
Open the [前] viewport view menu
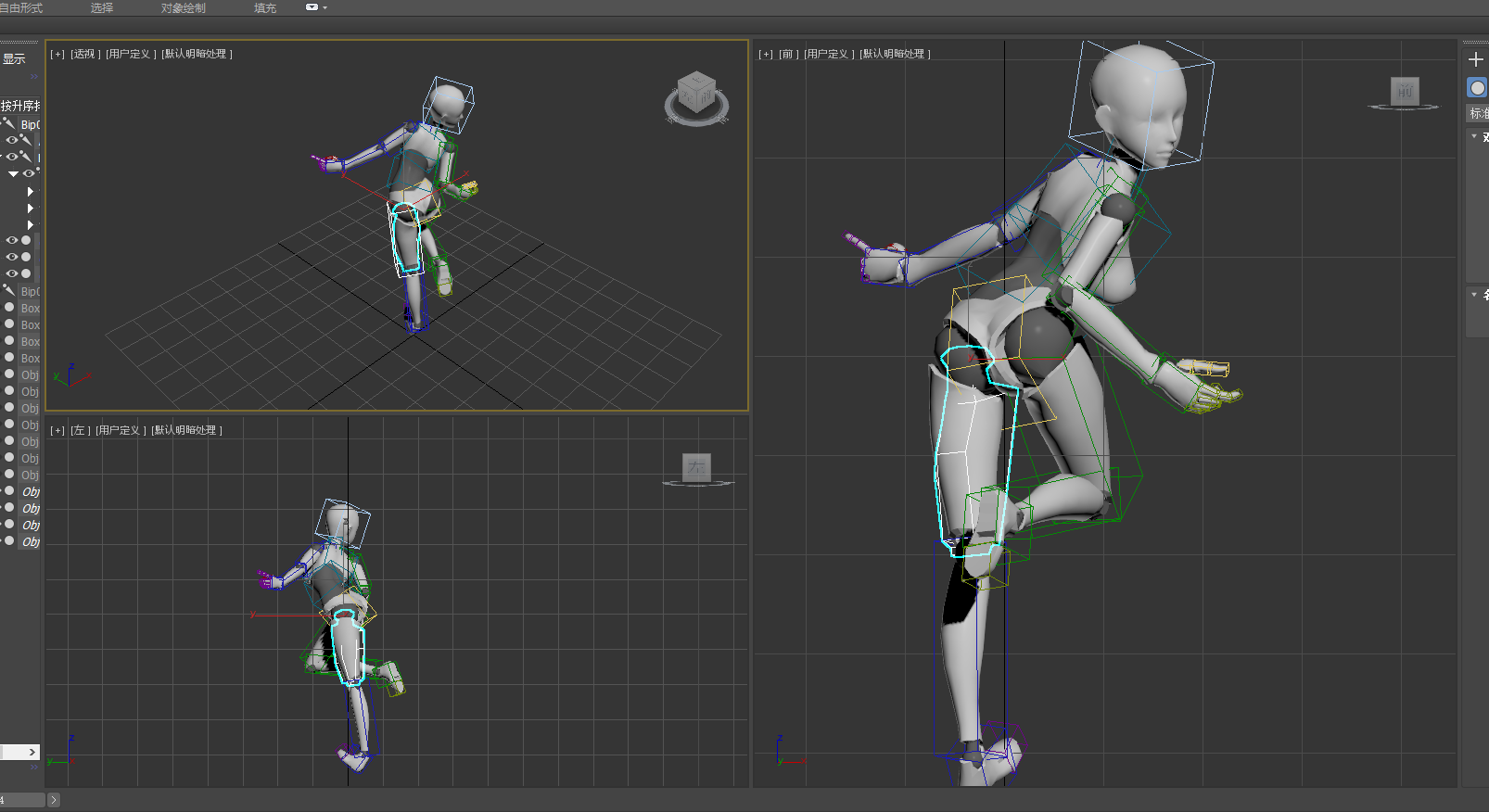tap(788, 54)
